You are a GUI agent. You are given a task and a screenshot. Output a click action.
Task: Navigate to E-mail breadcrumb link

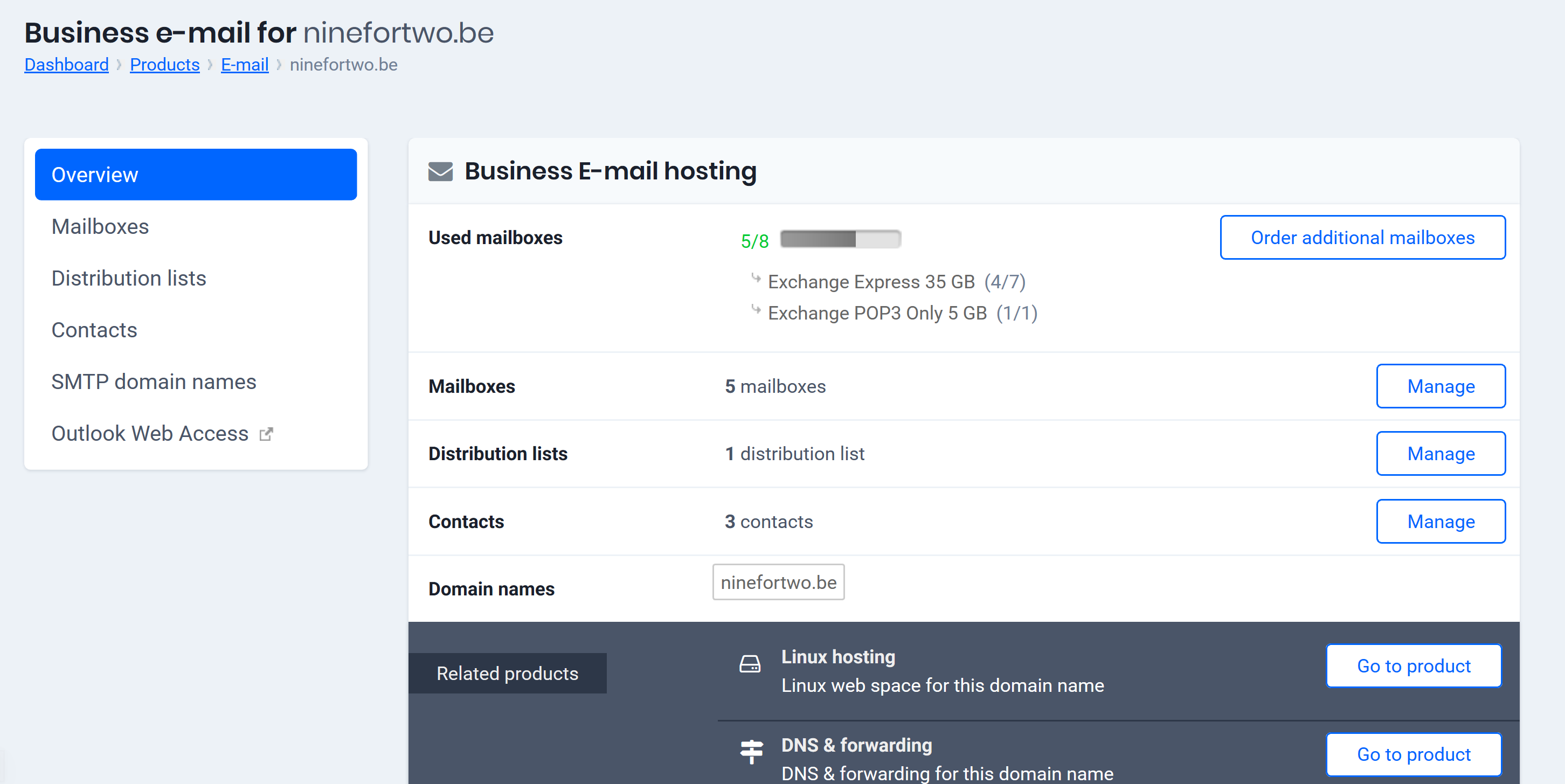pos(245,65)
